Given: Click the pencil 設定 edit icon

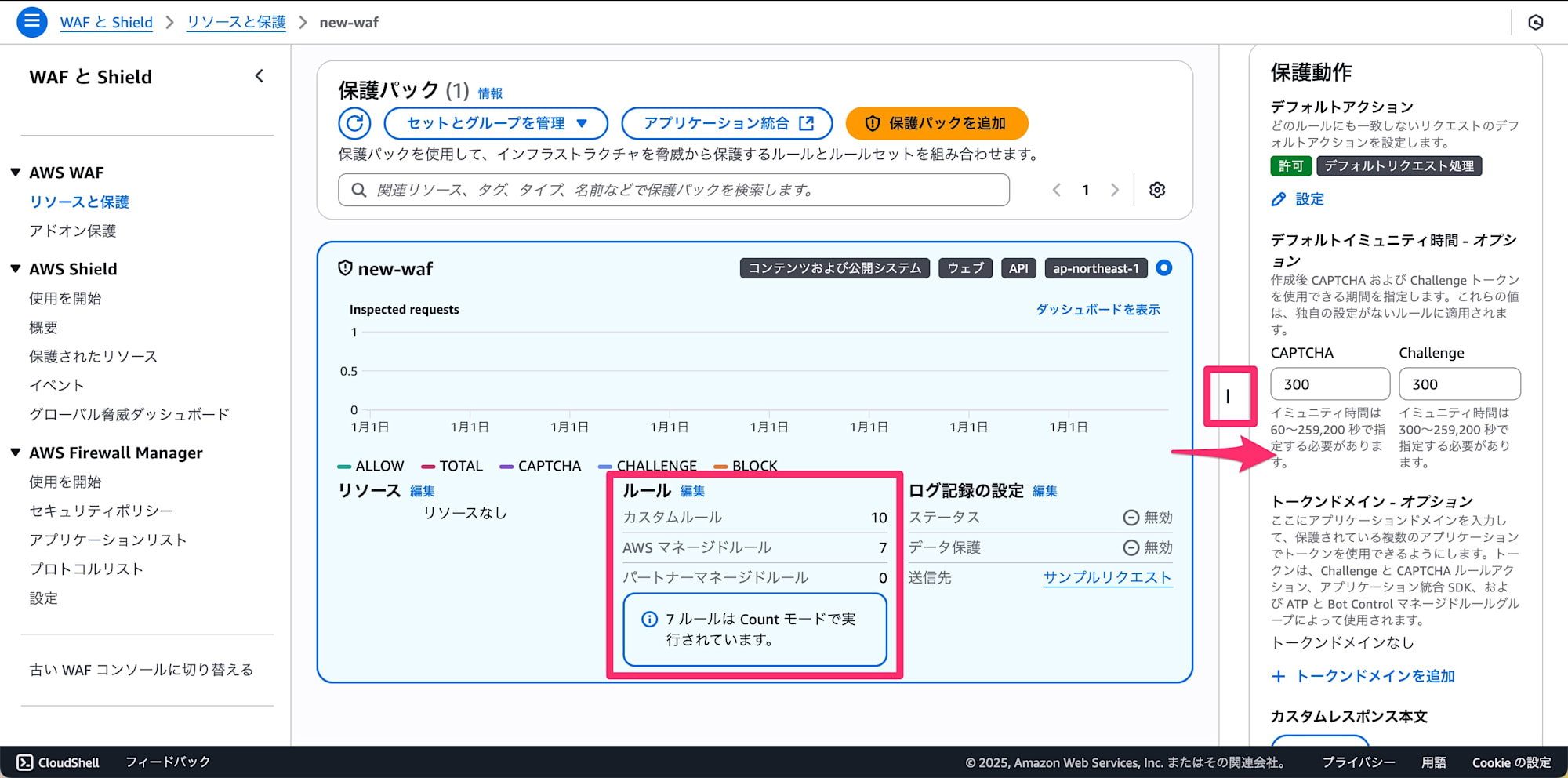Looking at the screenshot, I should (1279, 199).
